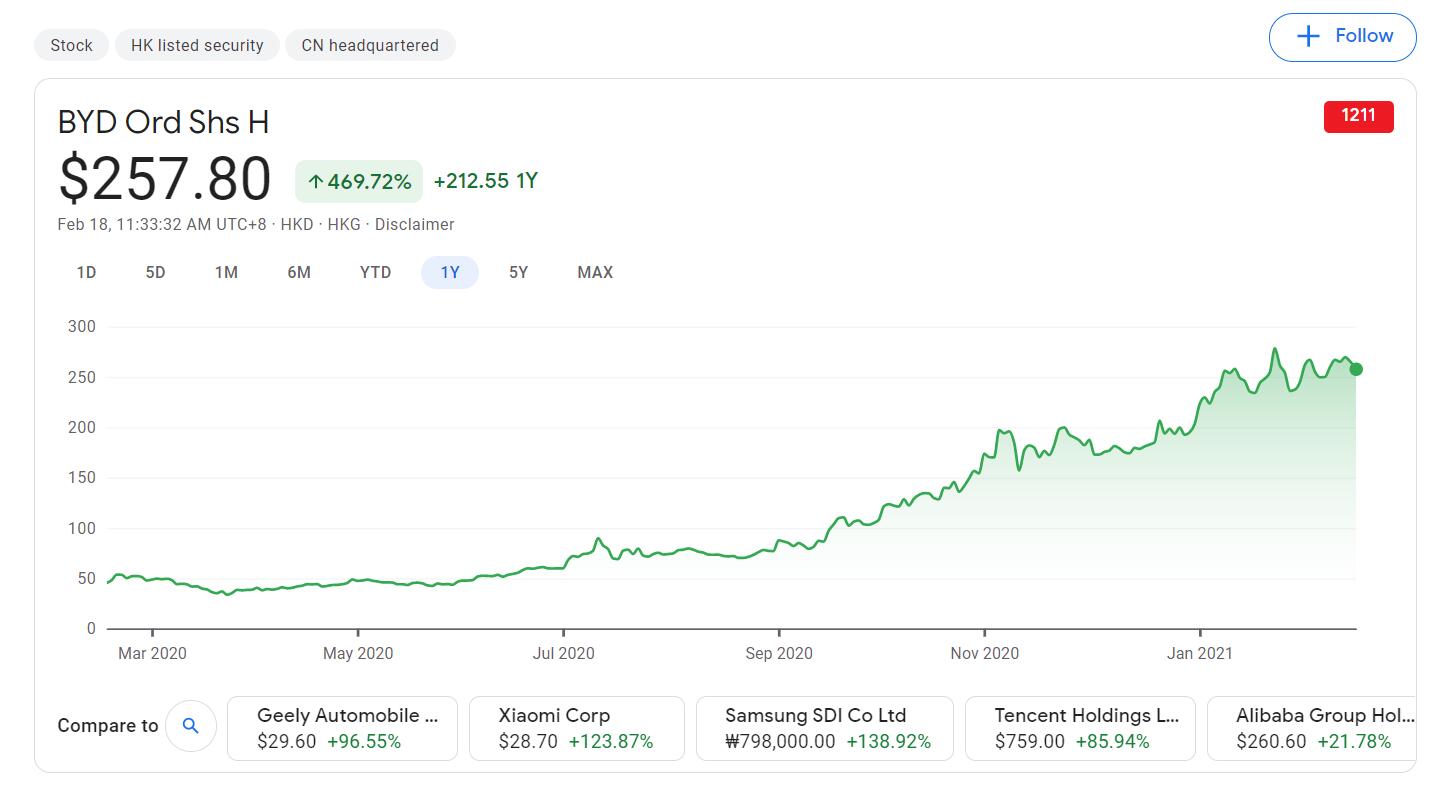This screenshot has width=1451, height=787.
Task: Compare with Tencent Holdings
Action: [x=1080, y=728]
